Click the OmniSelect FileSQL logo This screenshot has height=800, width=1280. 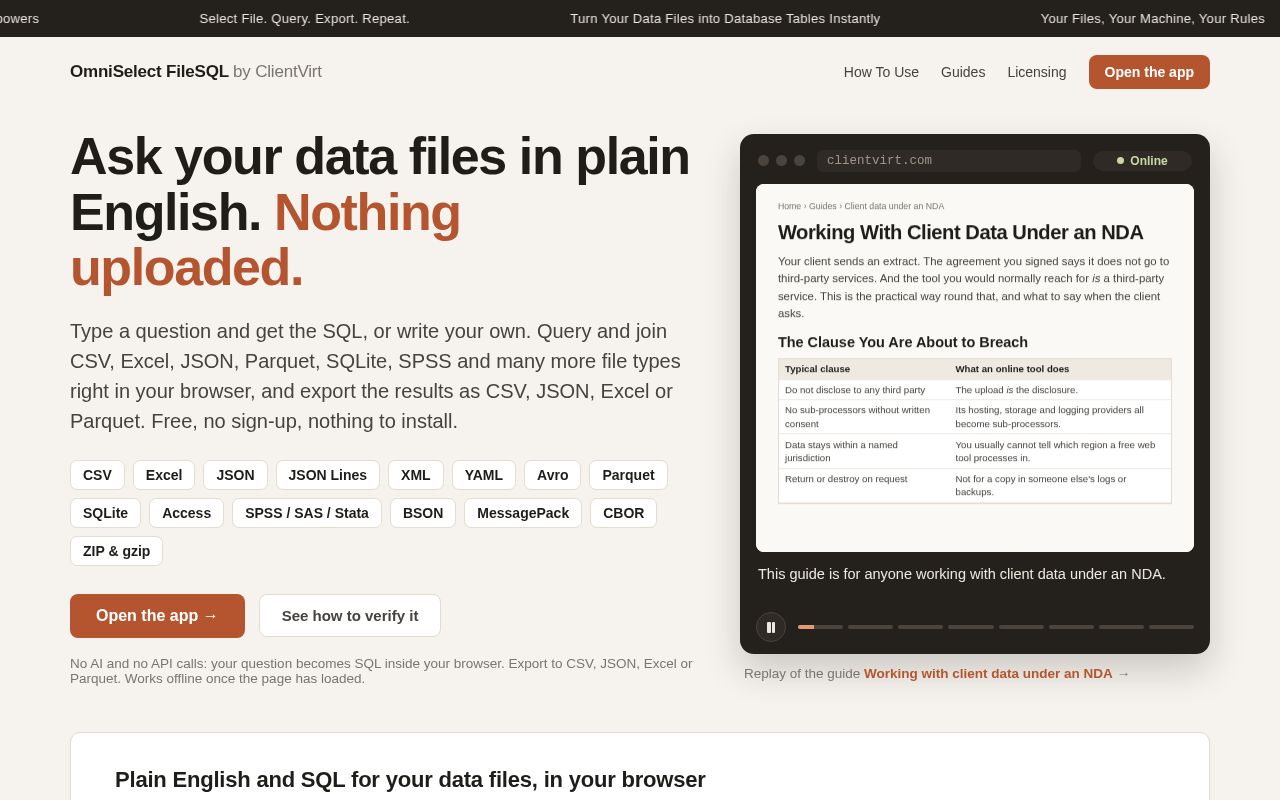pyautogui.click(x=196, y=72)
